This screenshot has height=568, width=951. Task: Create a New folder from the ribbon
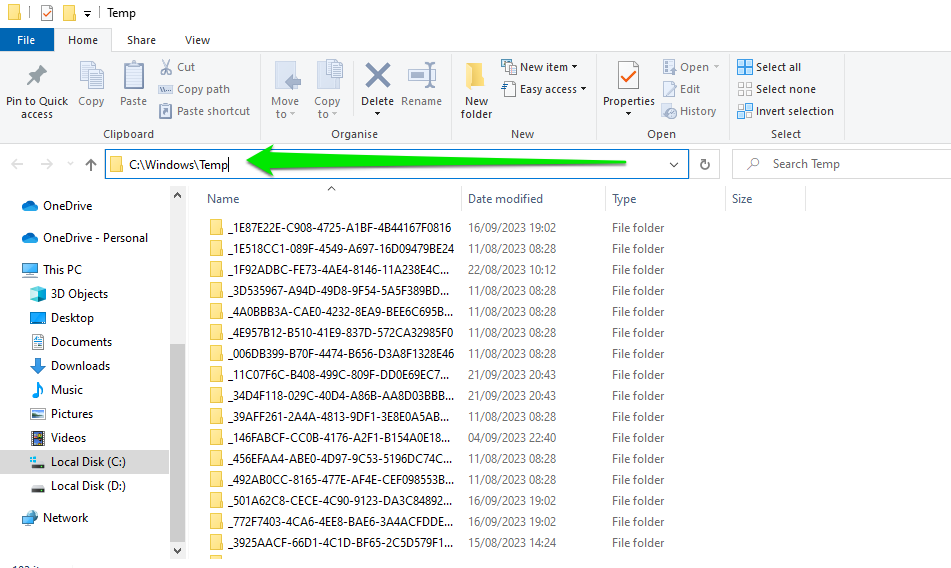point(476,78)
